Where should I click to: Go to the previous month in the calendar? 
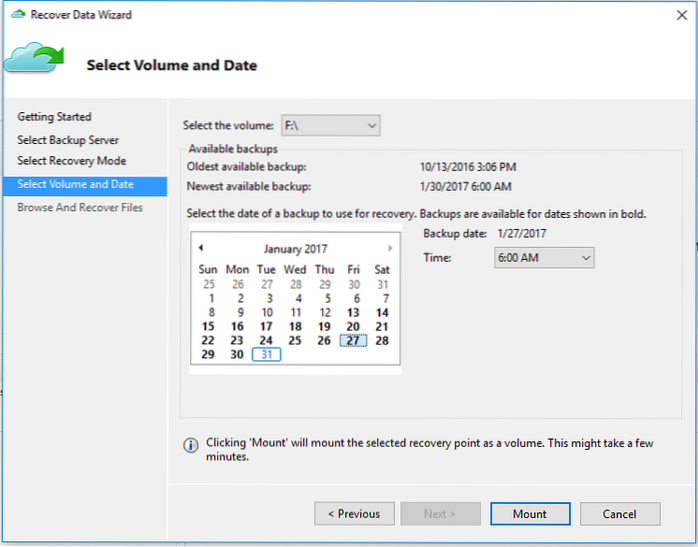(201, 247)
